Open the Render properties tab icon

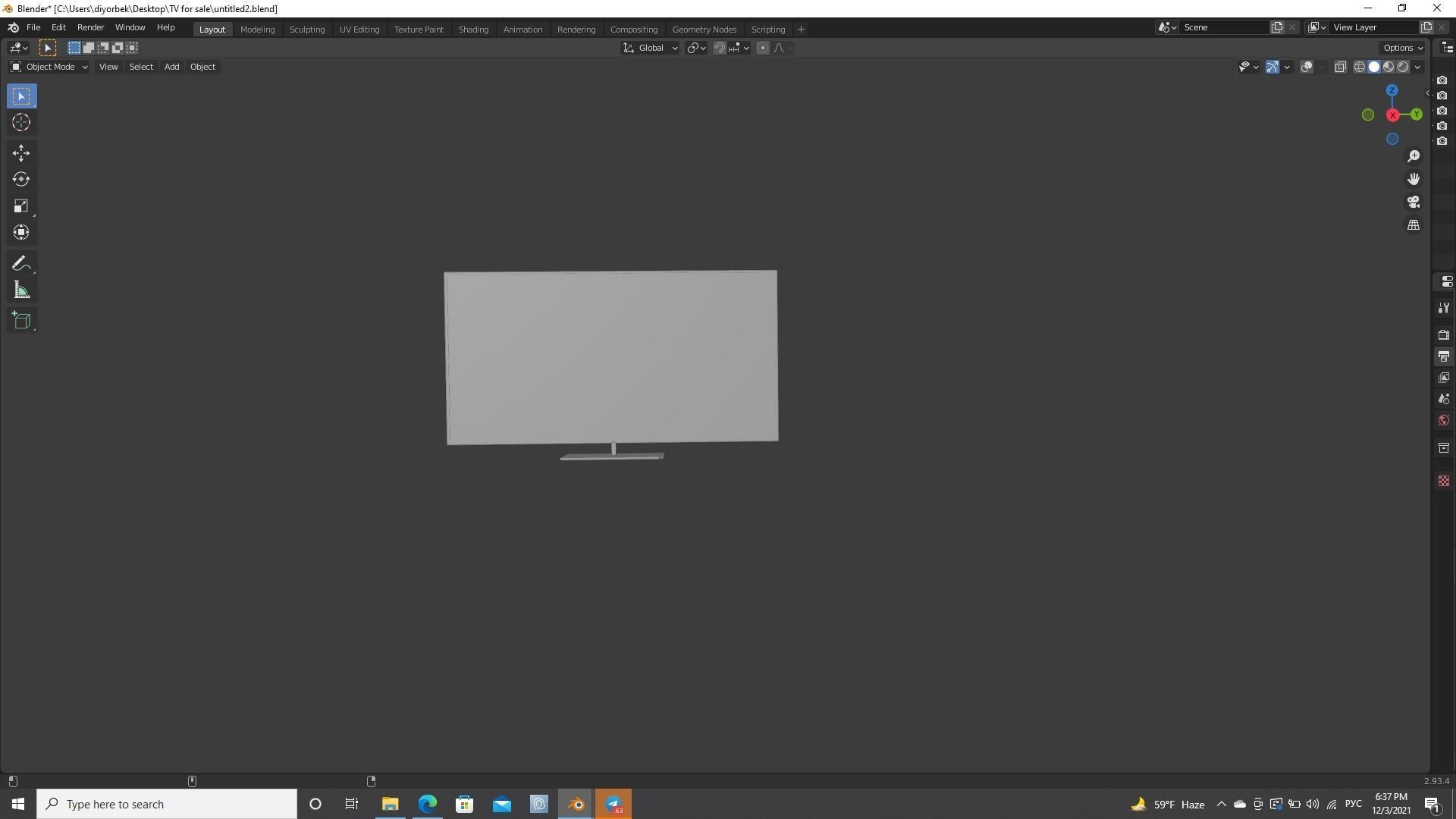tap(1443, 334)
